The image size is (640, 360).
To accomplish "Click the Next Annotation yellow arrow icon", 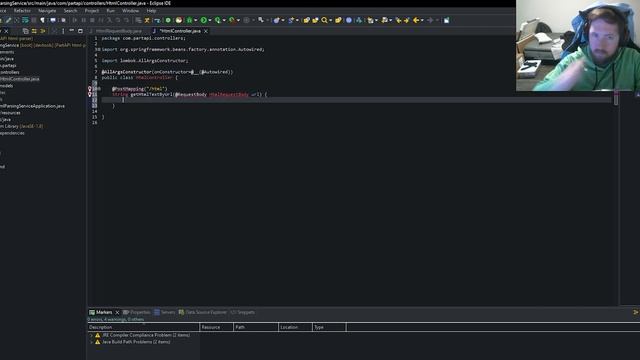I will [398, 20].
